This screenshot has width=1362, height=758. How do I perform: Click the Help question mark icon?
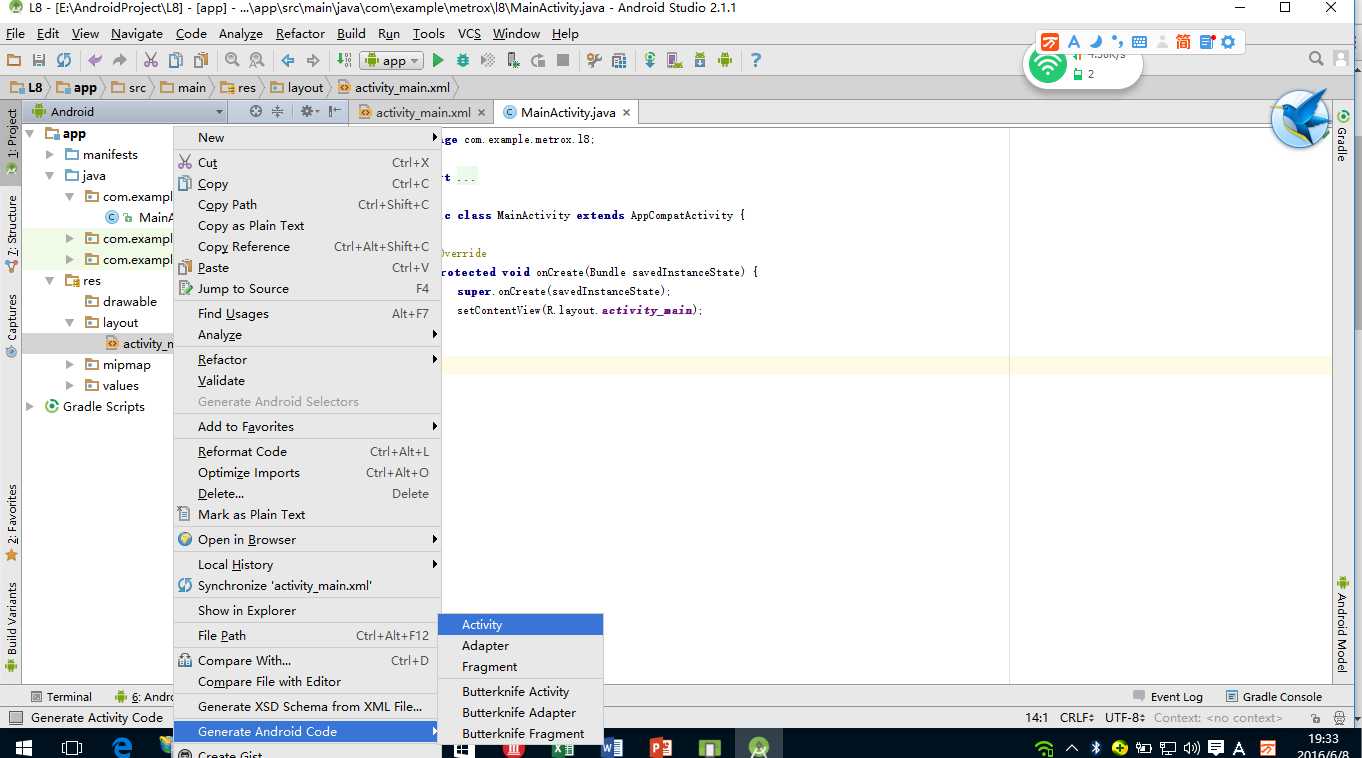click(x=756, y=60)
